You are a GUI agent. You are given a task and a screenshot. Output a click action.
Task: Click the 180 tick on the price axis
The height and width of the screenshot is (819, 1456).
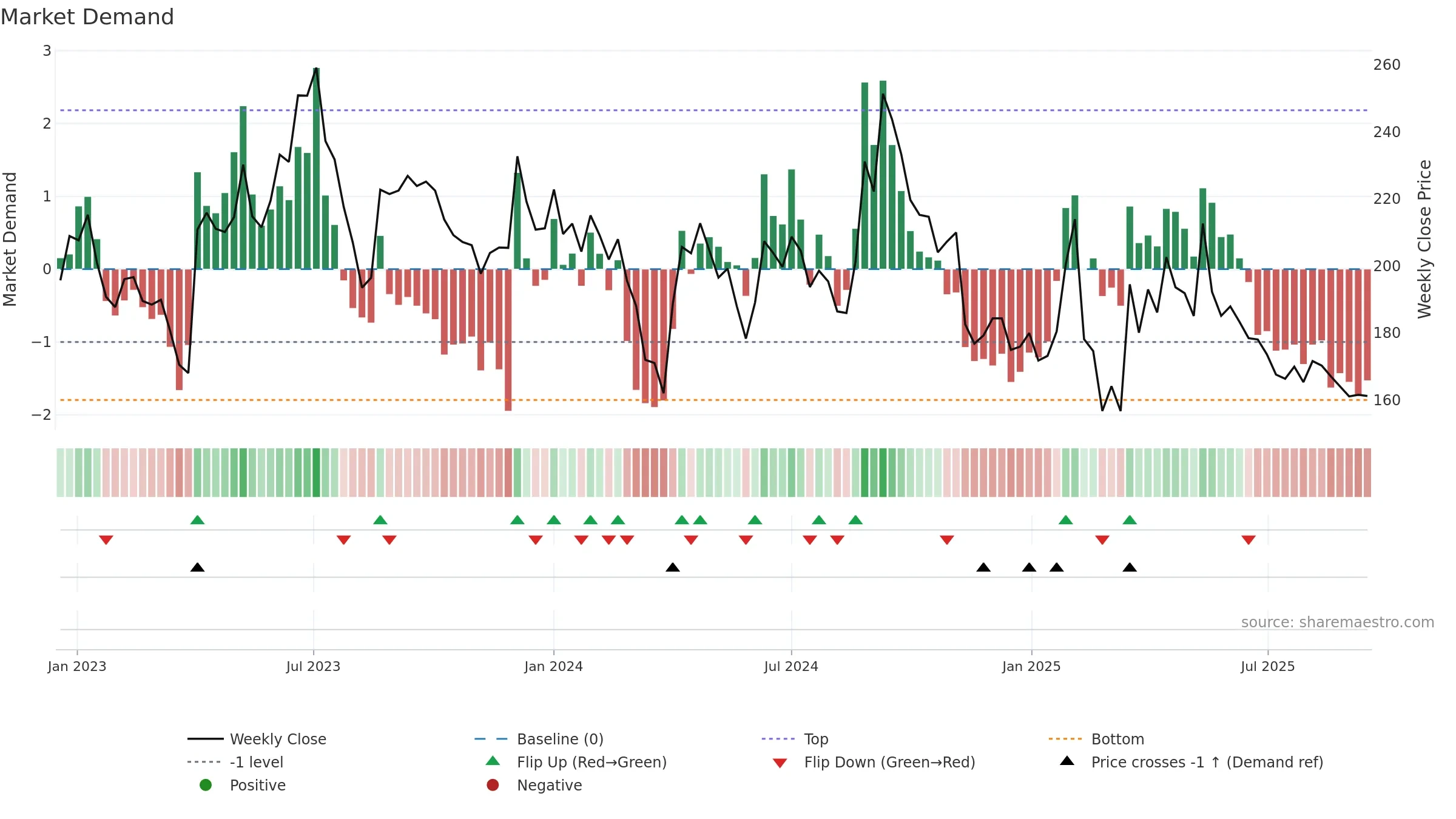[x=1387, y=333]
